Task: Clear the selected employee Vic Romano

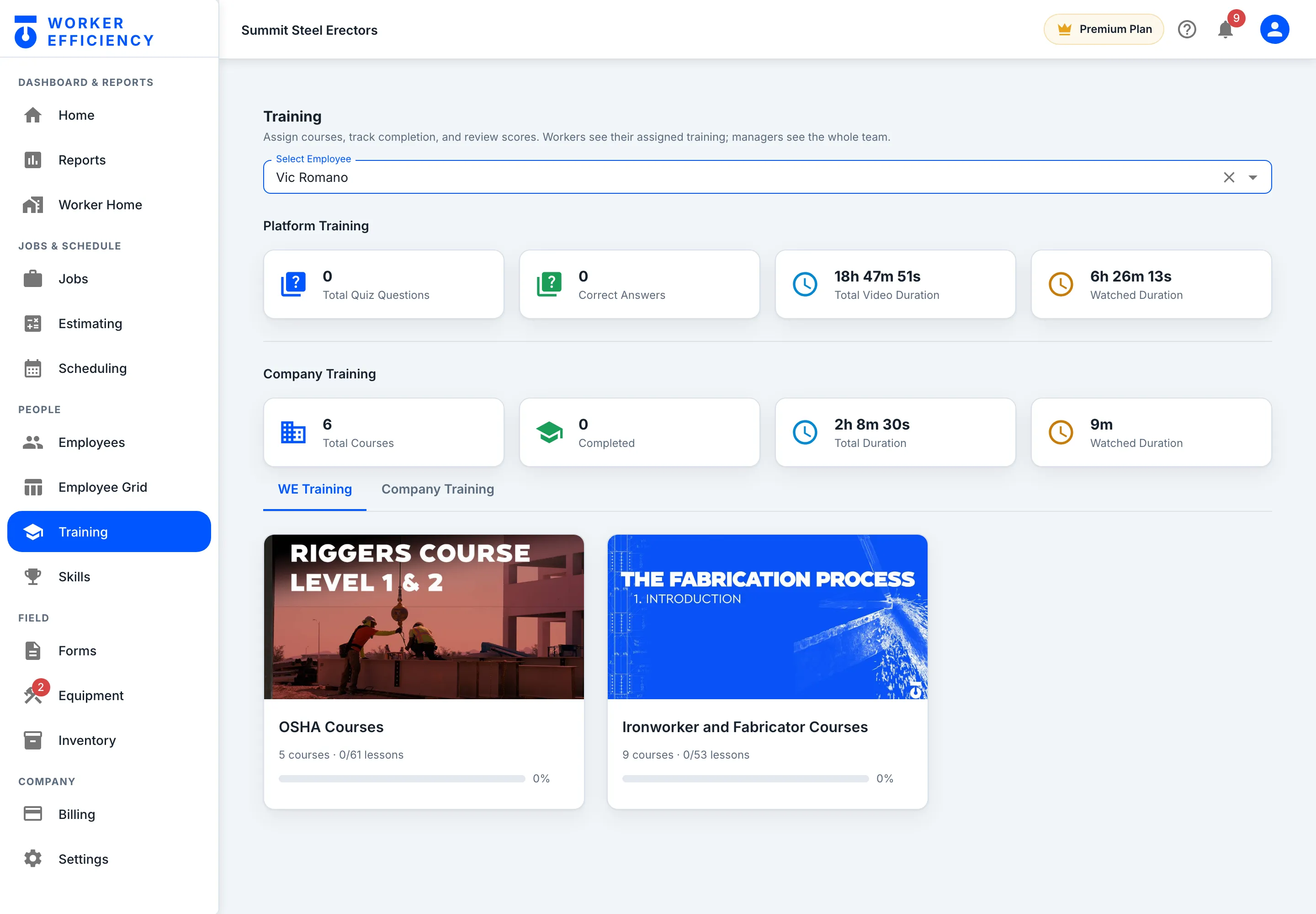Action: 1228,177
